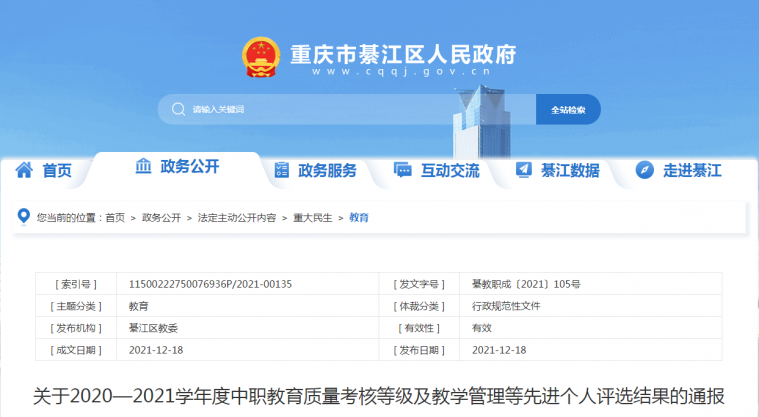Open 綦江数据 menu item
This screenshot has width=759, height=417.
pos(570,171)
